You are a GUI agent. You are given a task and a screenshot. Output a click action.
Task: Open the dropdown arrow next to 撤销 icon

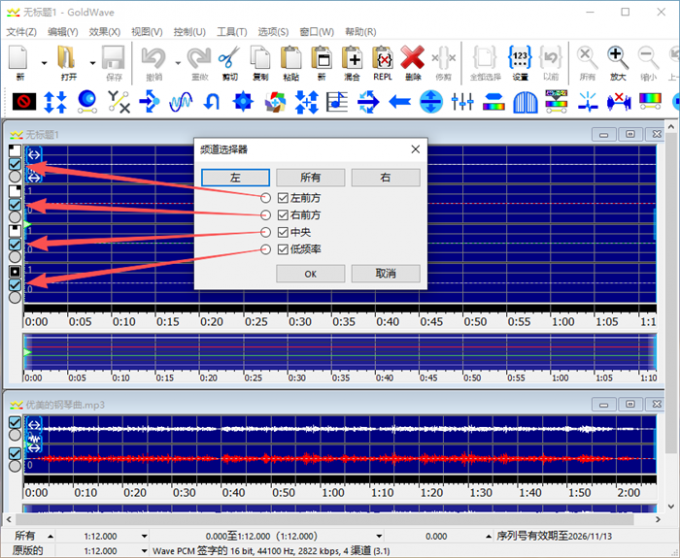[x=178, y=63]
